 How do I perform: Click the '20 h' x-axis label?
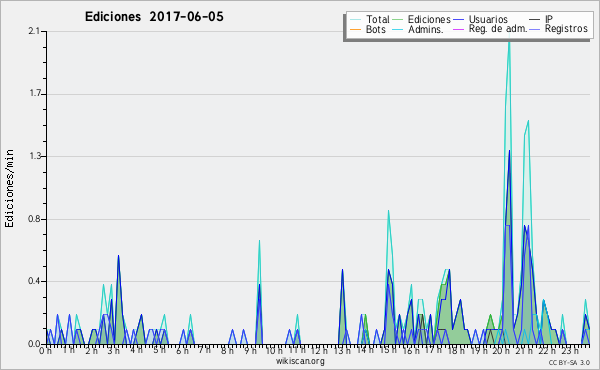(501, 351)
